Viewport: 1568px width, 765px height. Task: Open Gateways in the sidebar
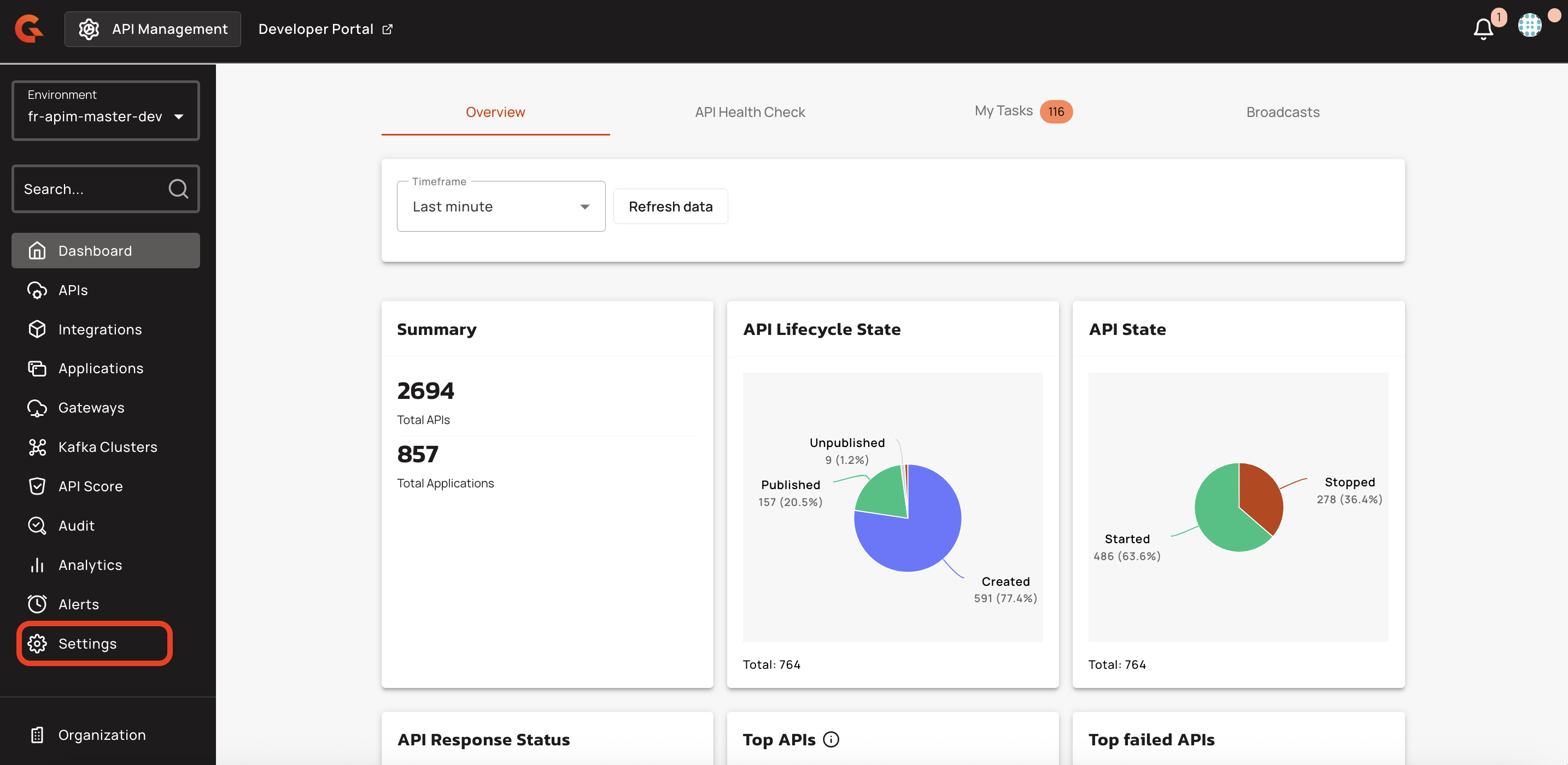(91, 408)
